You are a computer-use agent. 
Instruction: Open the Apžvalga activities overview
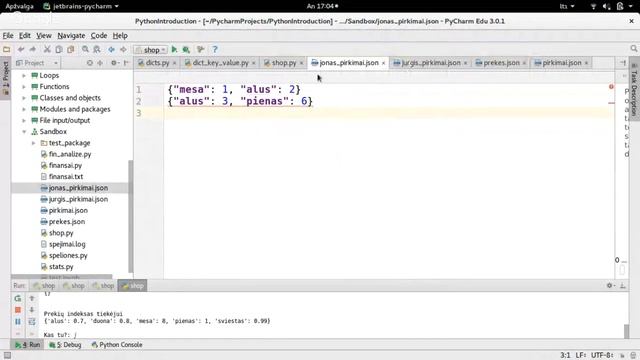[x=19, y=6]
